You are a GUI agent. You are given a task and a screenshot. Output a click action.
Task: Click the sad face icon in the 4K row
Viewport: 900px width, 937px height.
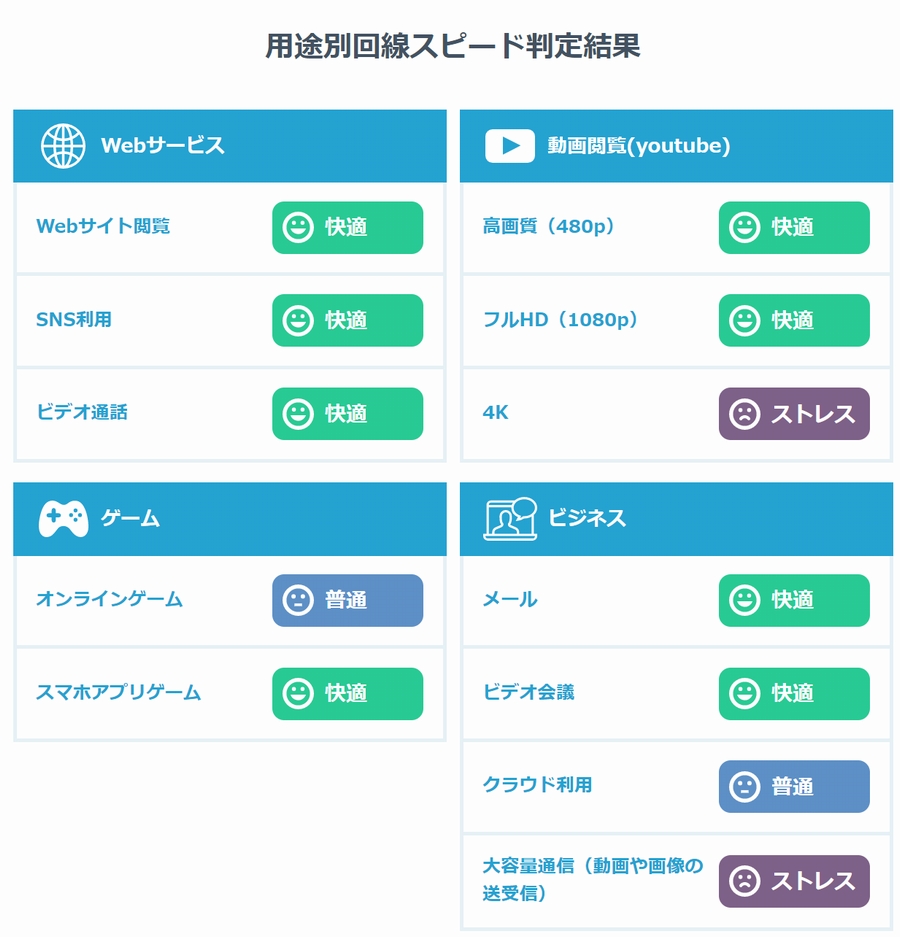pos(745,414)
